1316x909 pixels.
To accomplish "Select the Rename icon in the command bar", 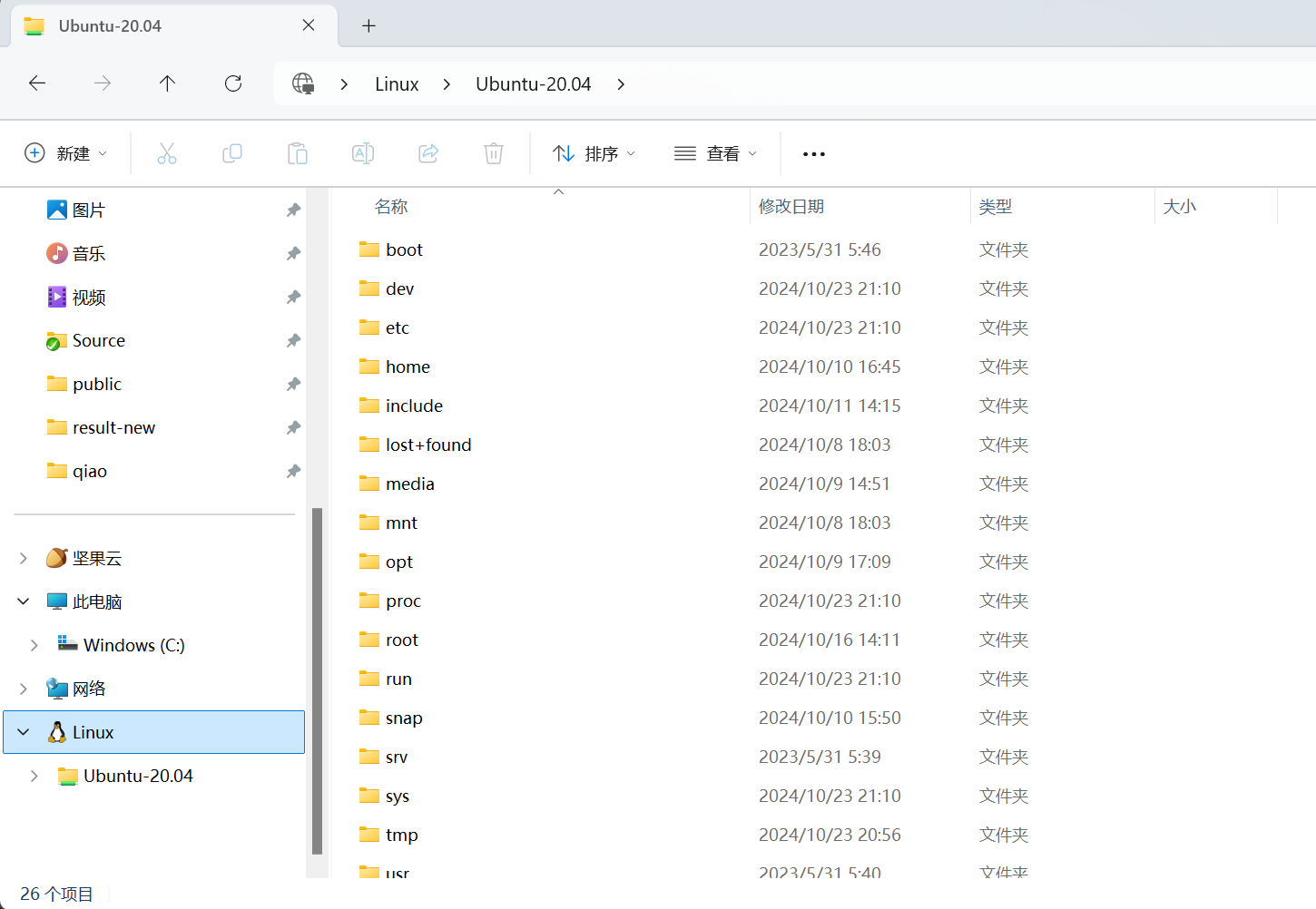I will click(363, 153).
